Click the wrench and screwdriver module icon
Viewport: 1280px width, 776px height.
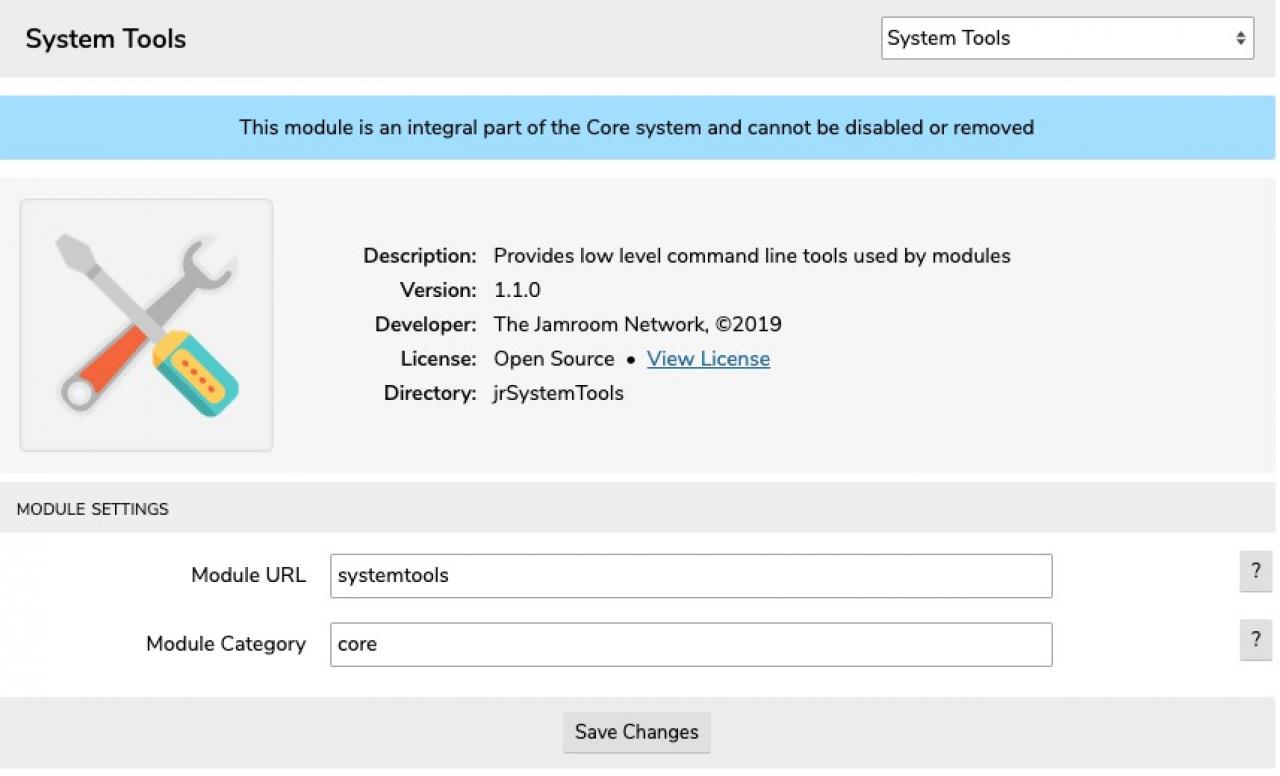[146, 325]
